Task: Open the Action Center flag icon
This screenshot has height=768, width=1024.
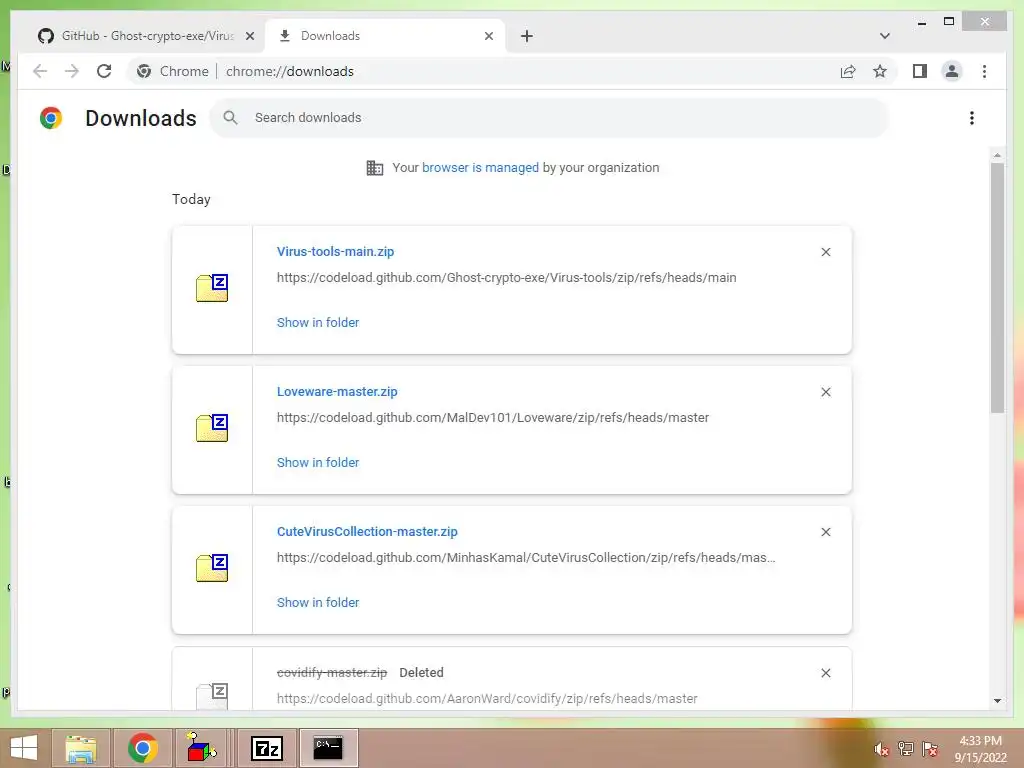Action: pos(930,749)
